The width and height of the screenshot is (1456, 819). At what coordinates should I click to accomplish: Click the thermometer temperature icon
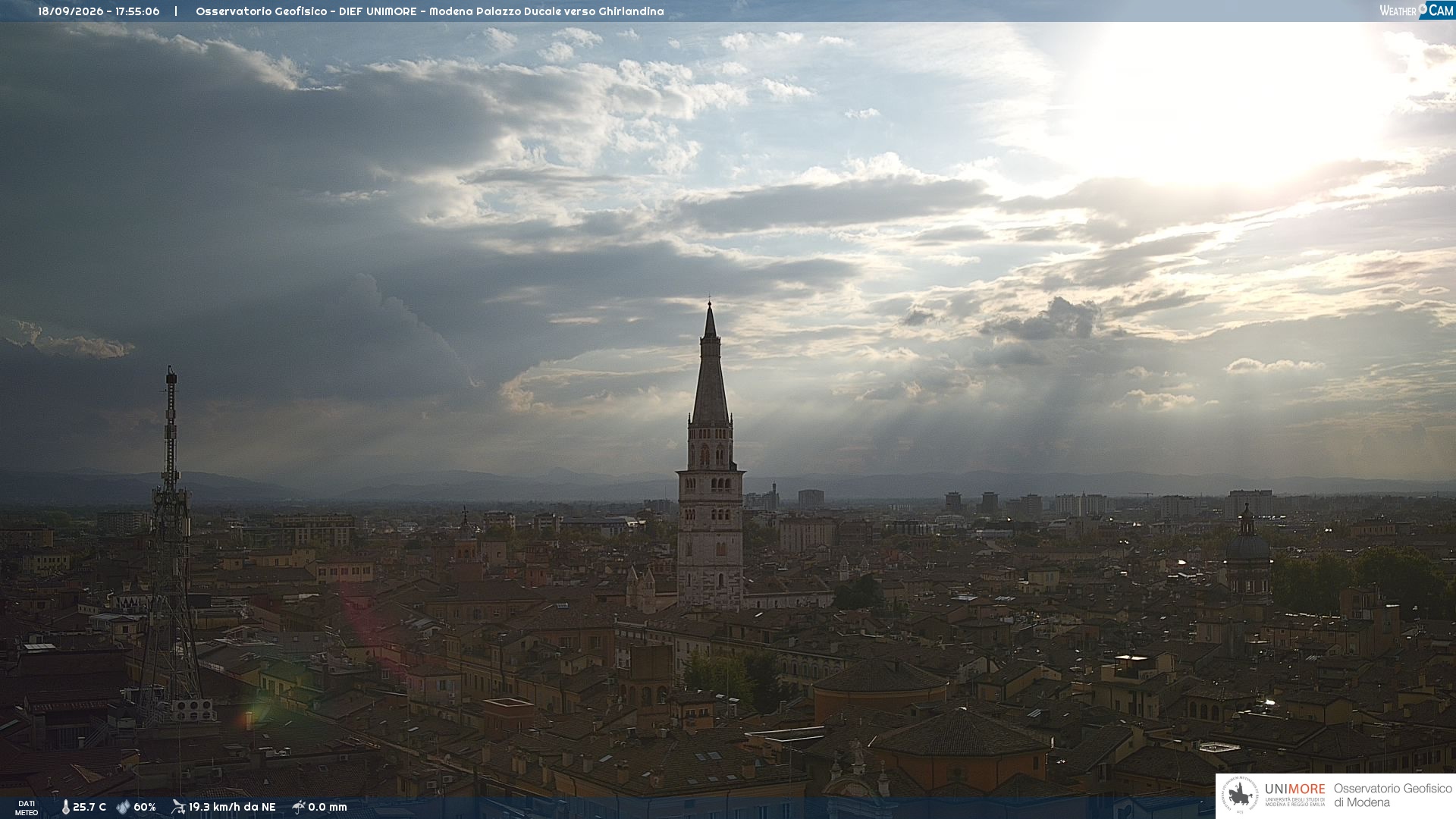[65, 808]
